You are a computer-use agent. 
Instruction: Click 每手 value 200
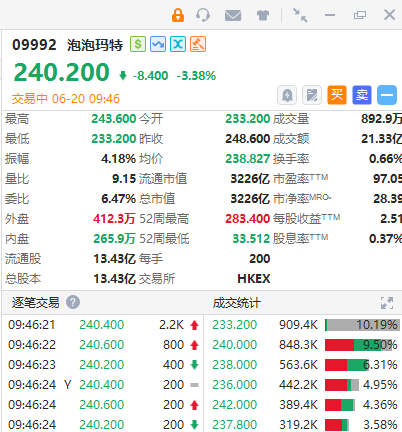[260, 259]
